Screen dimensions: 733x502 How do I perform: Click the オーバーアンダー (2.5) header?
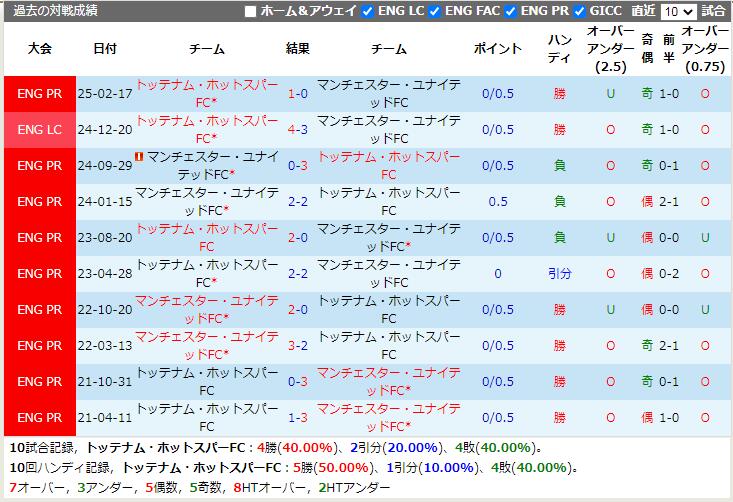pos(611,49)
